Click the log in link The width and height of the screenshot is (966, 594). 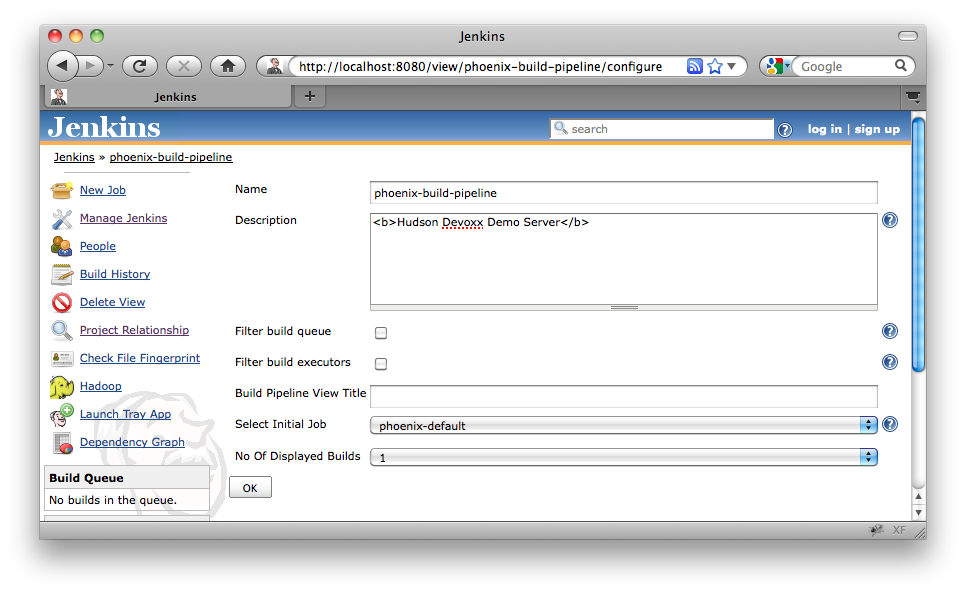click(824, 129)
